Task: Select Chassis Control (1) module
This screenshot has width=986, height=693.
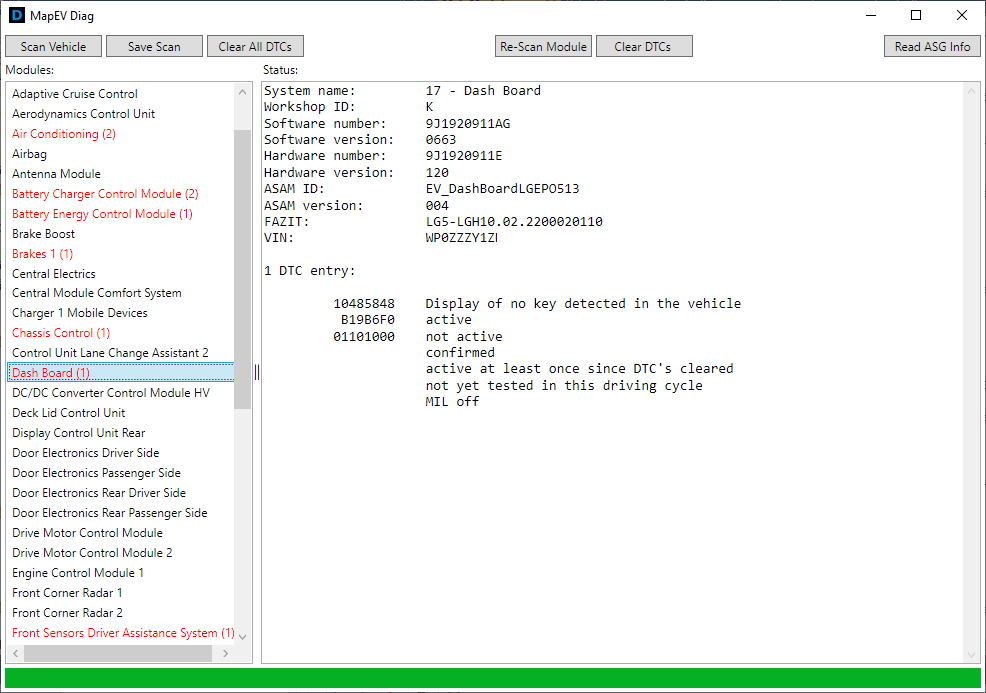Action: (61, 333)
